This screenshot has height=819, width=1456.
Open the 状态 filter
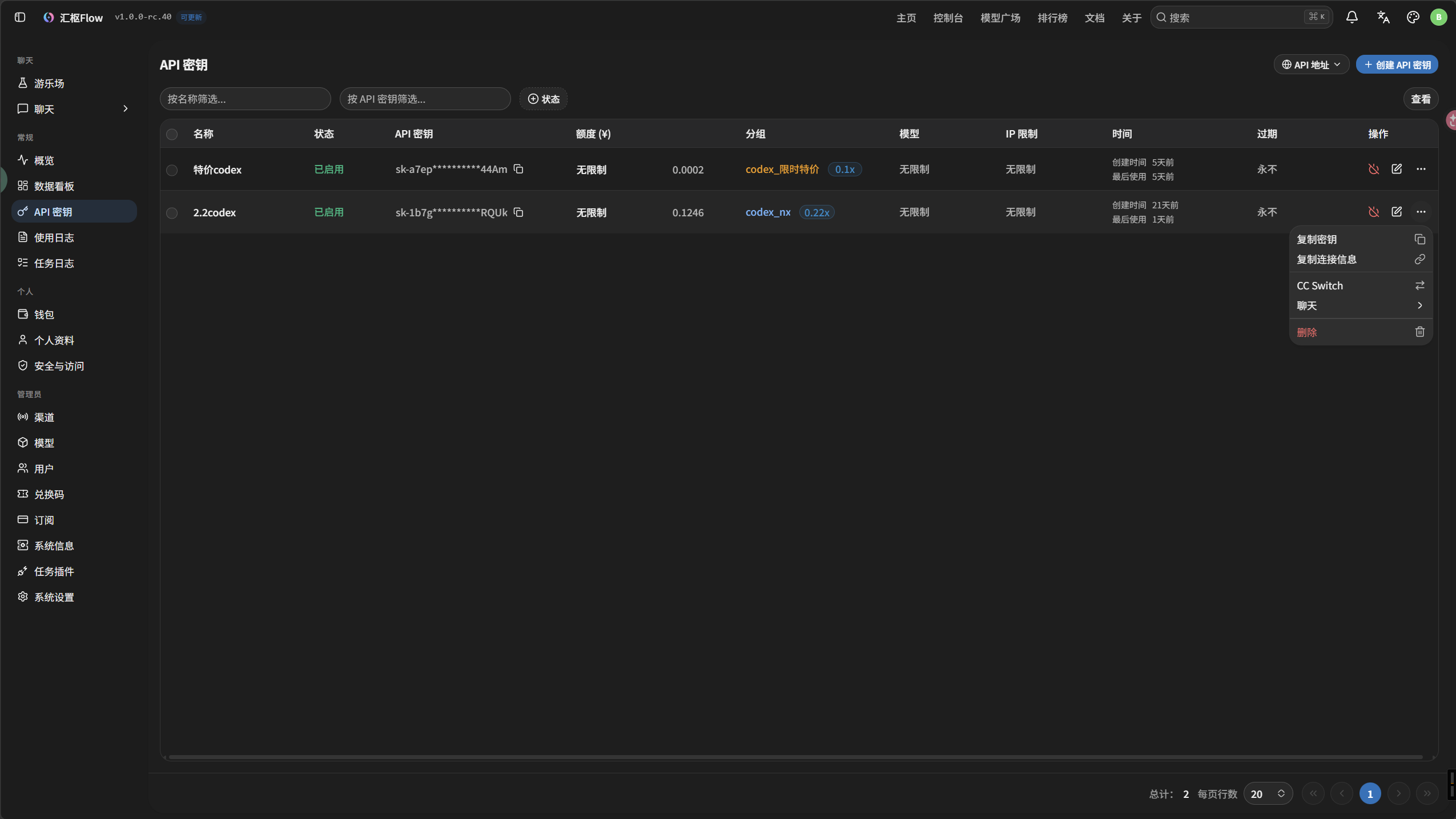pos(543,99)
